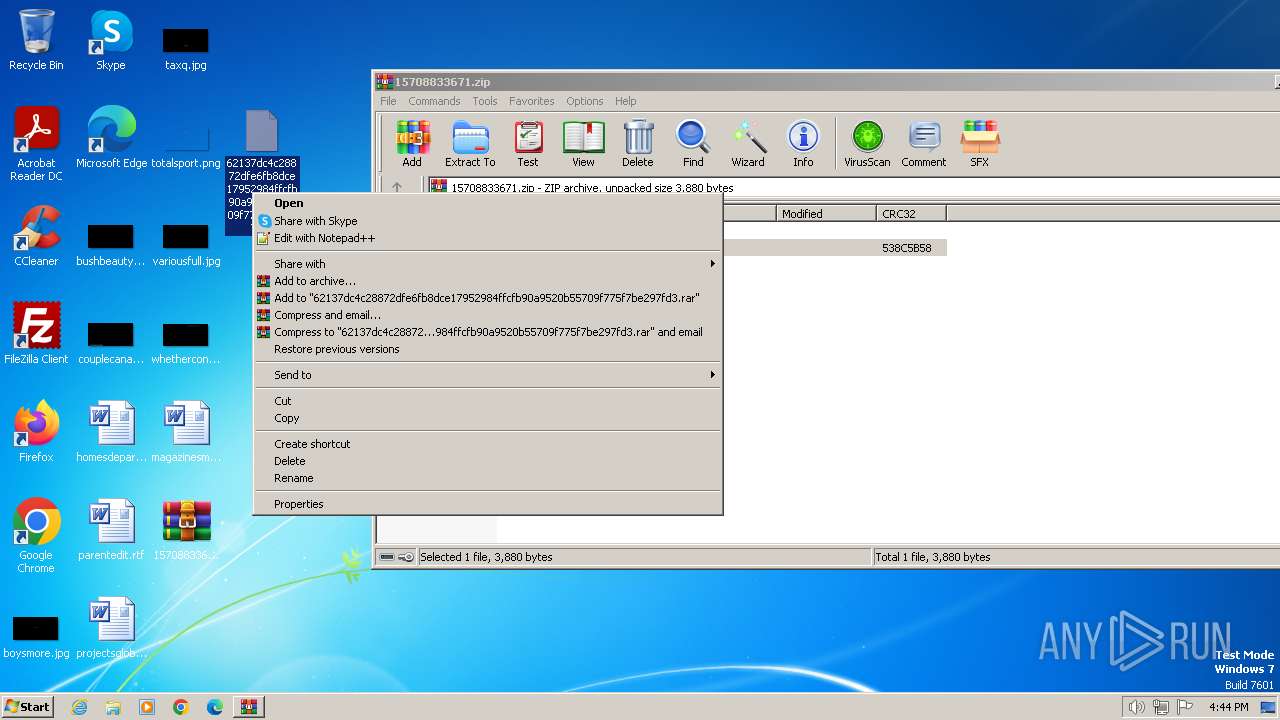Select the boysmore.jpg desktop file
Image resolution: width=1280 pixels, height=720 pixels.
pos(36,636)
